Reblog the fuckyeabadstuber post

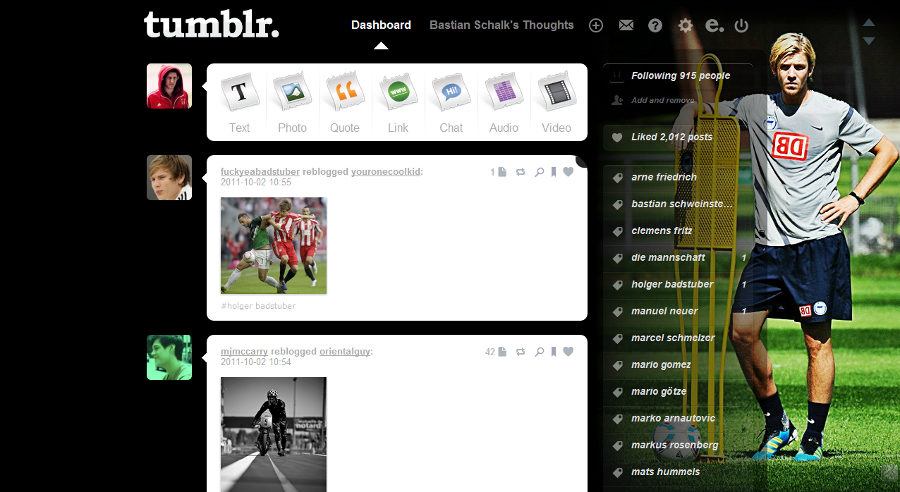[x=521, y=172]
